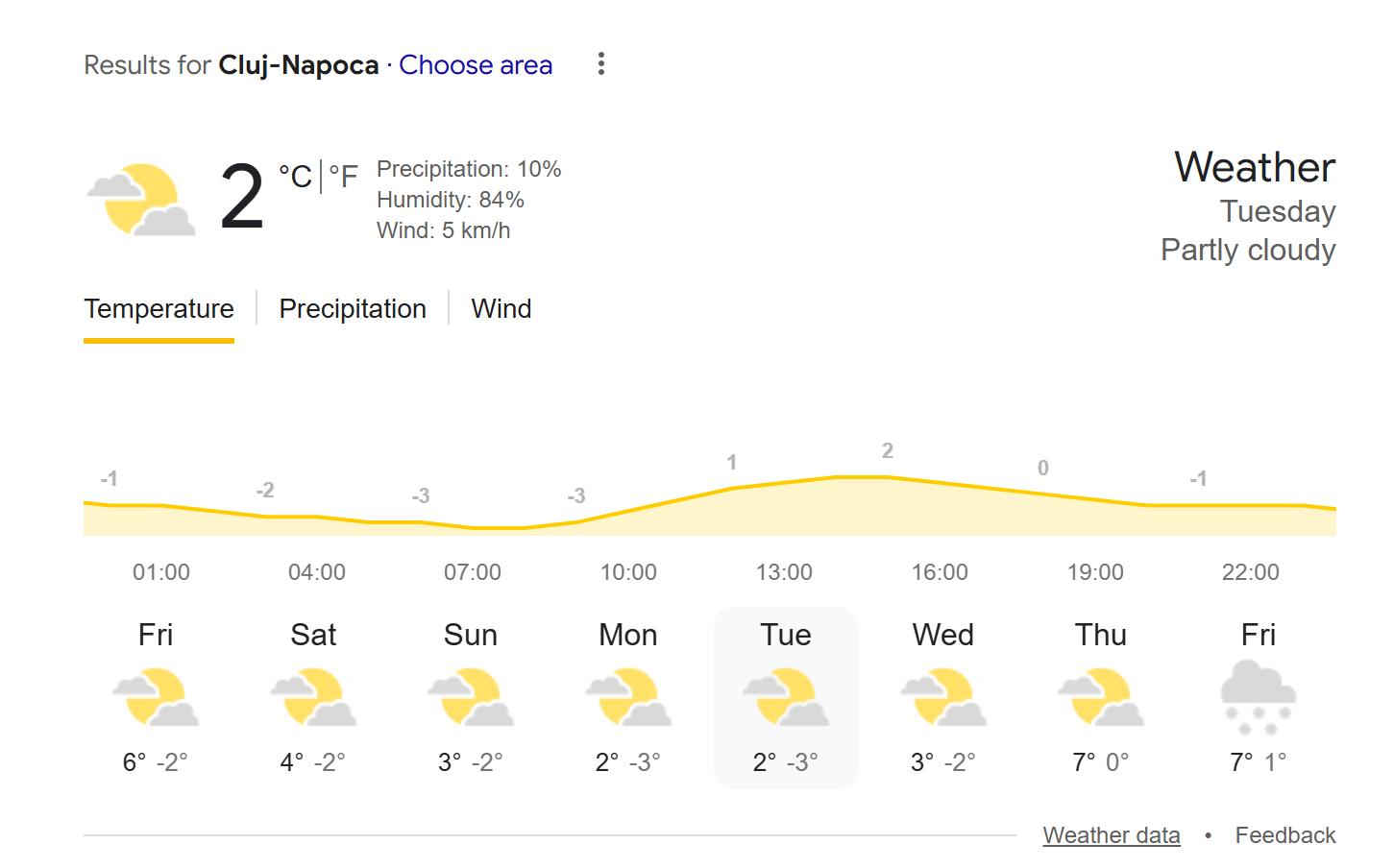Select Monday's partly cloudy forecast icon
The image size is (1394, 868).
coord(628,697)
